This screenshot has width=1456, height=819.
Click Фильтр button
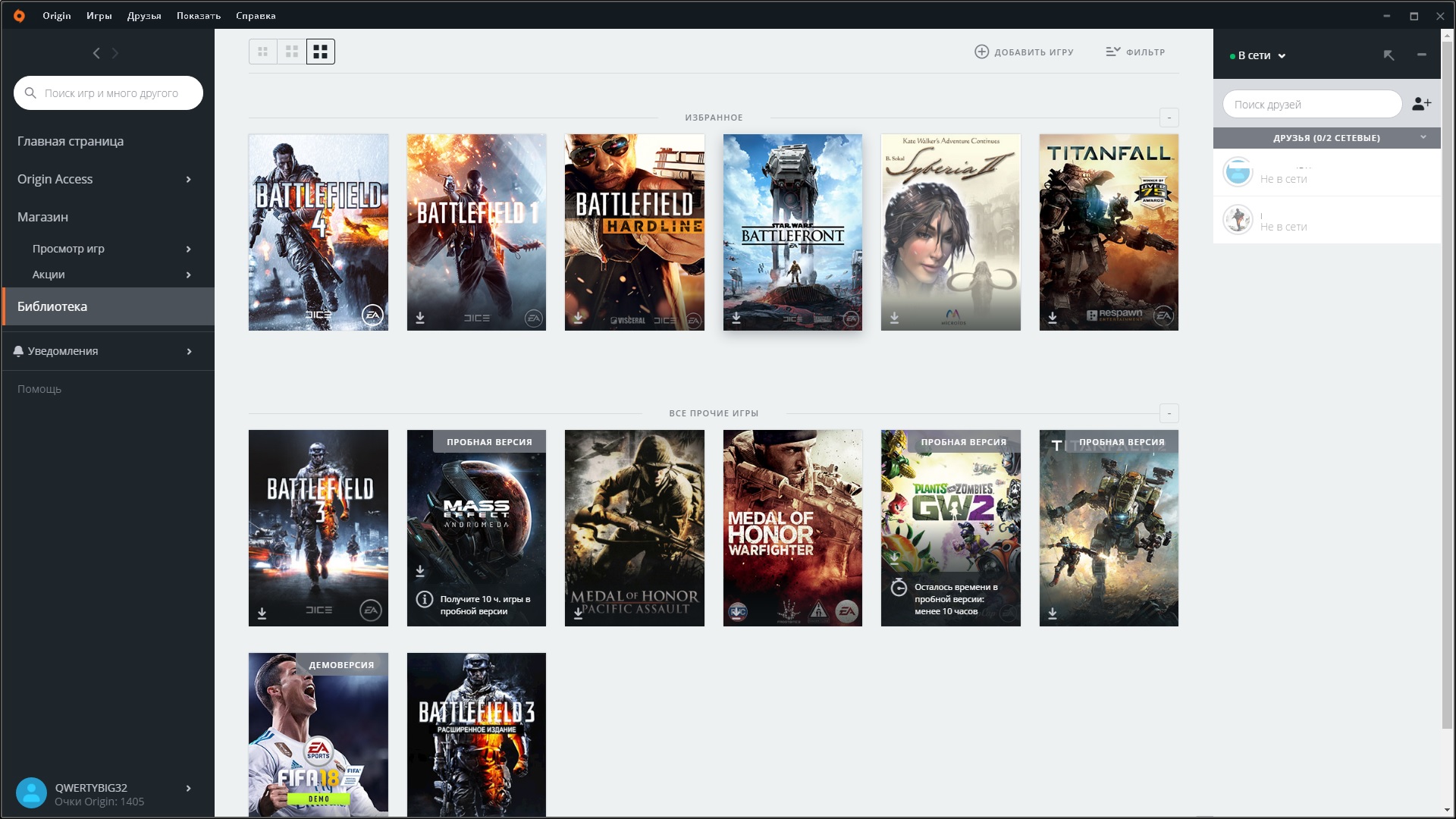[1135, 52]
